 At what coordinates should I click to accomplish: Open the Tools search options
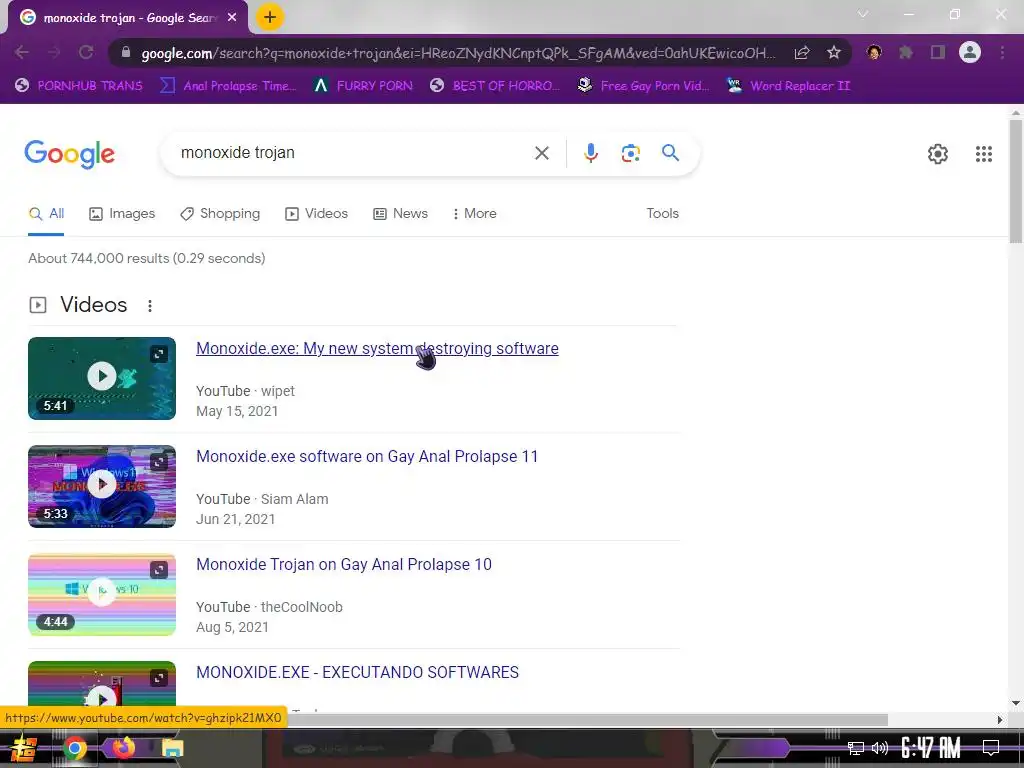[x=662, y=214]
